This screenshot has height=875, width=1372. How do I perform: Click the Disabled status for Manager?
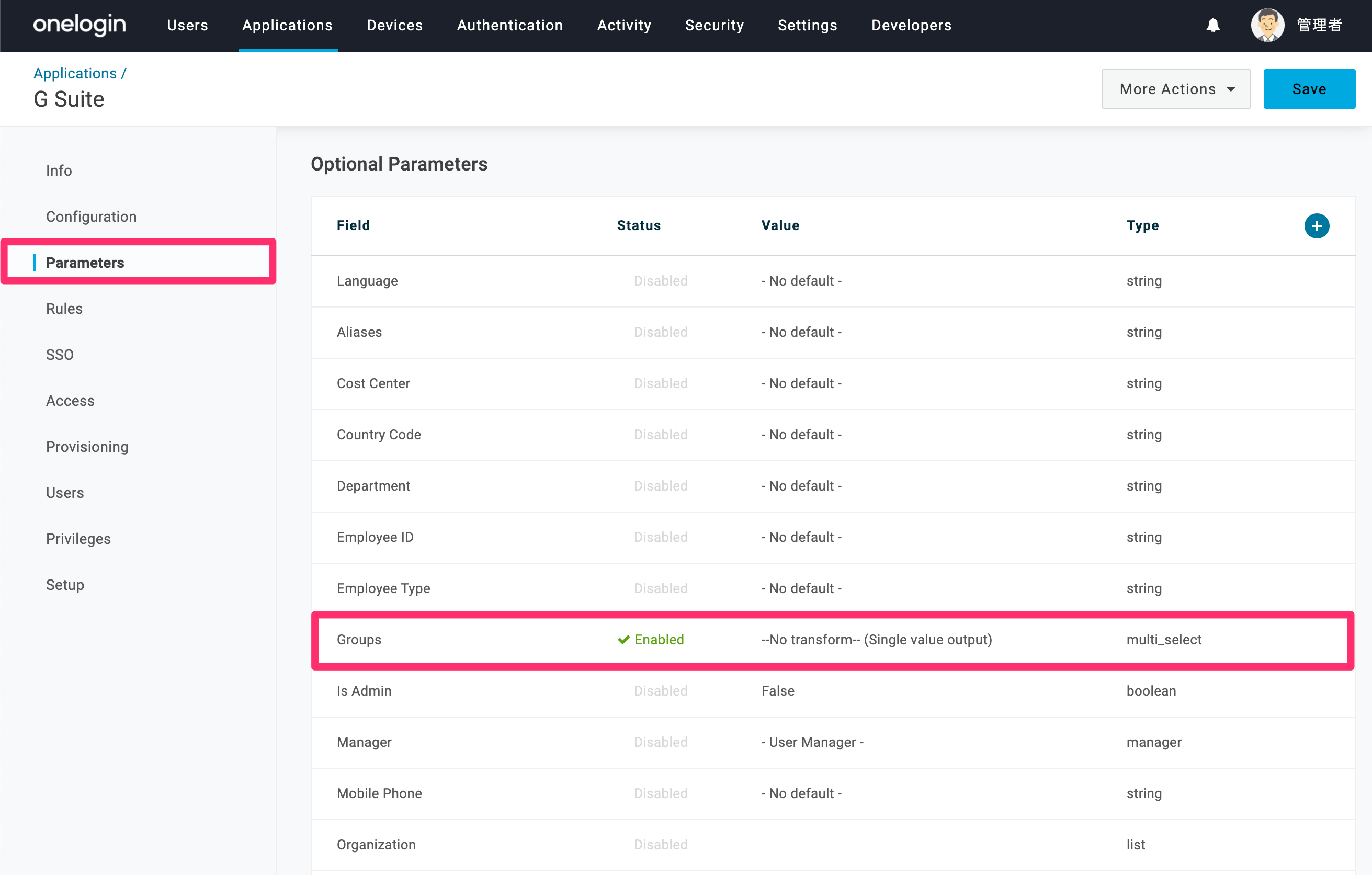[x=660, y=742]
